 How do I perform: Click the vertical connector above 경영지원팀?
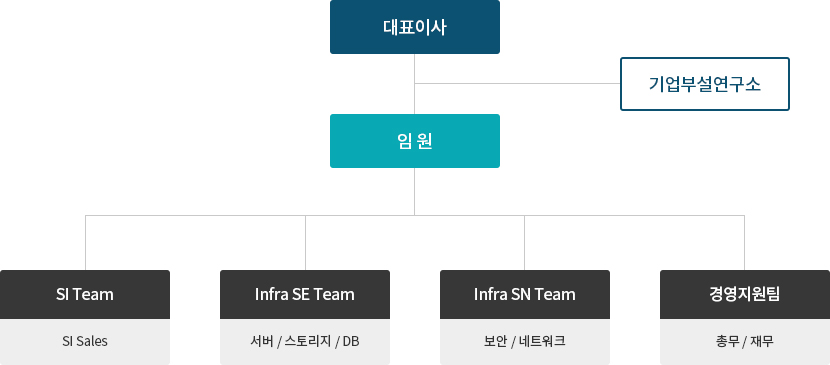coord(744,243)
